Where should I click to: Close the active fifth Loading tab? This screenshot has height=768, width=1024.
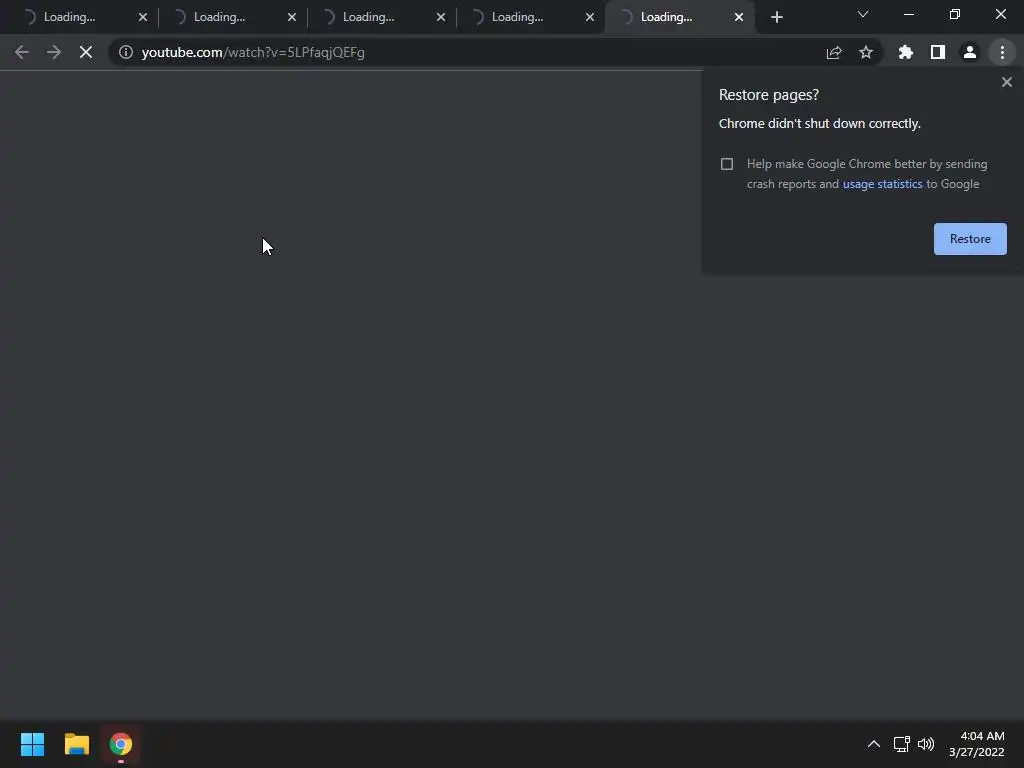coord(739,18)
